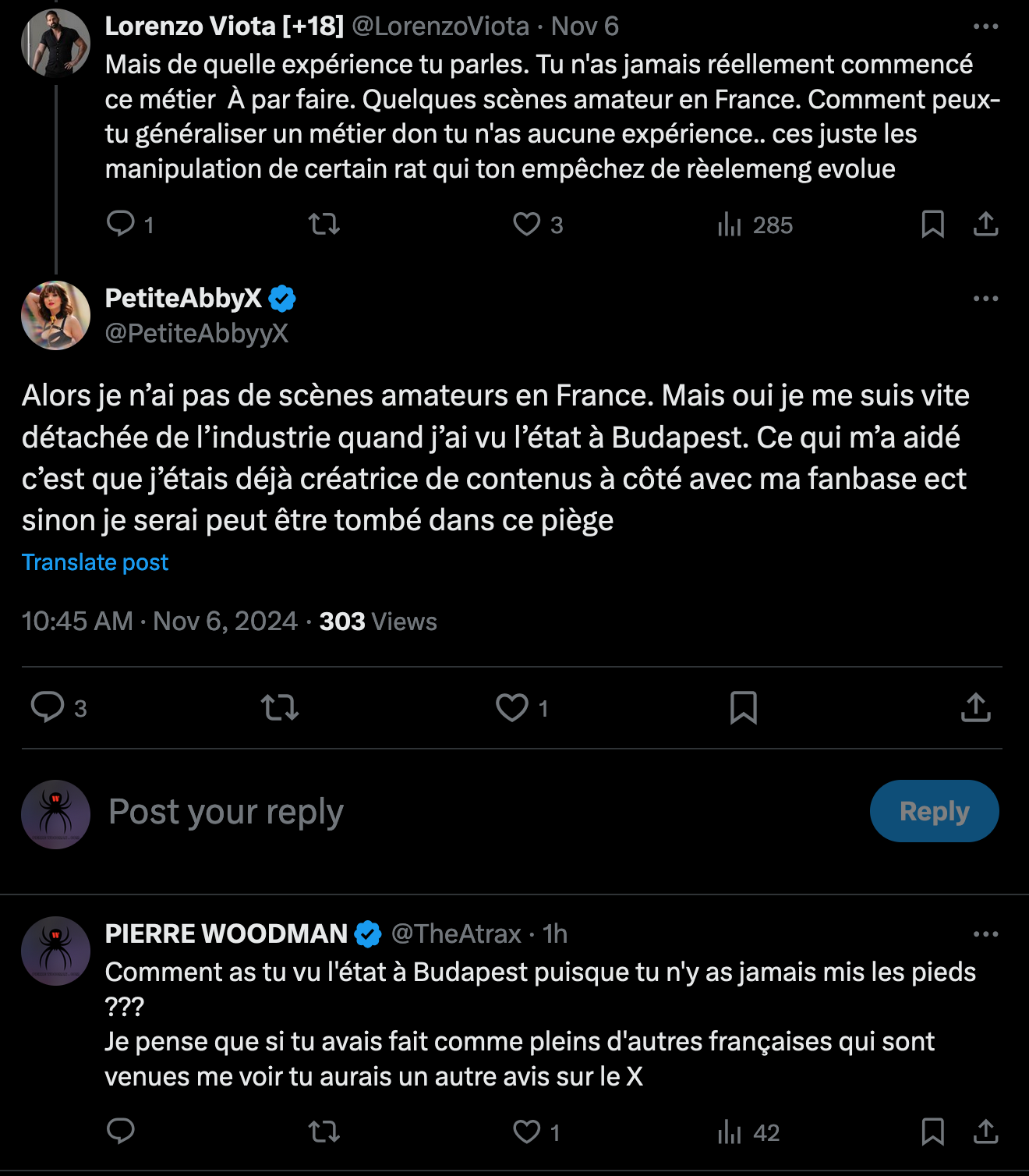Open more options on PetiteAbbyX's post
The width and height of the screenshot is (1029, 1176).
985,299
